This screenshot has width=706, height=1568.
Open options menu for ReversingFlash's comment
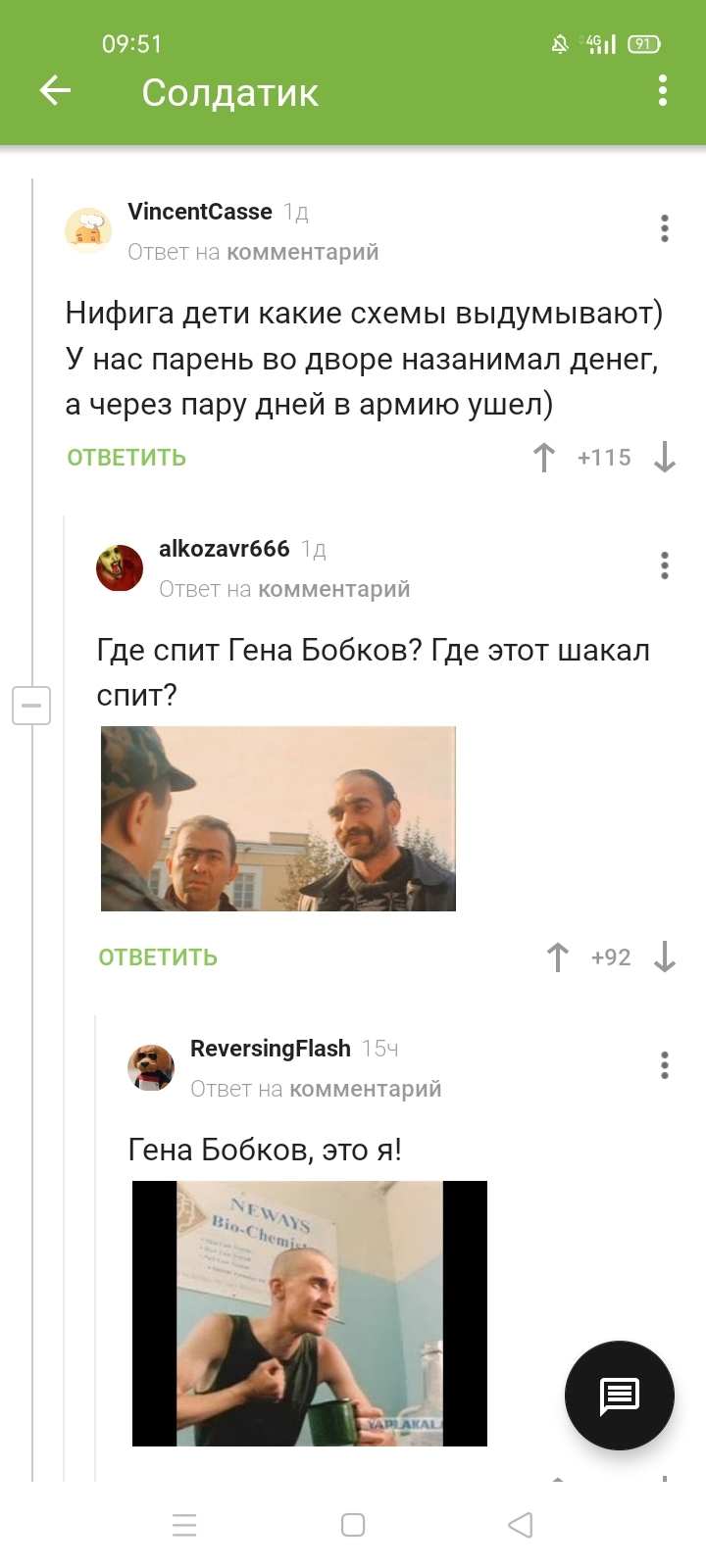click(x=665, y=1065)
